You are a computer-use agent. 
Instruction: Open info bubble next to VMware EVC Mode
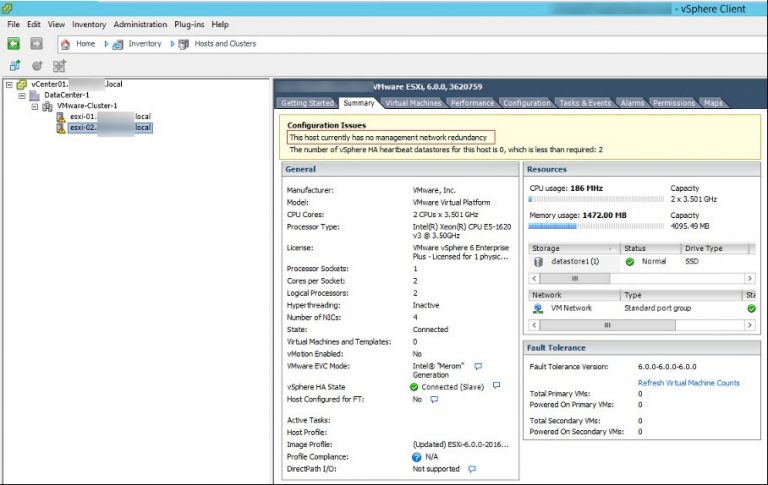[x=478, y=367]
